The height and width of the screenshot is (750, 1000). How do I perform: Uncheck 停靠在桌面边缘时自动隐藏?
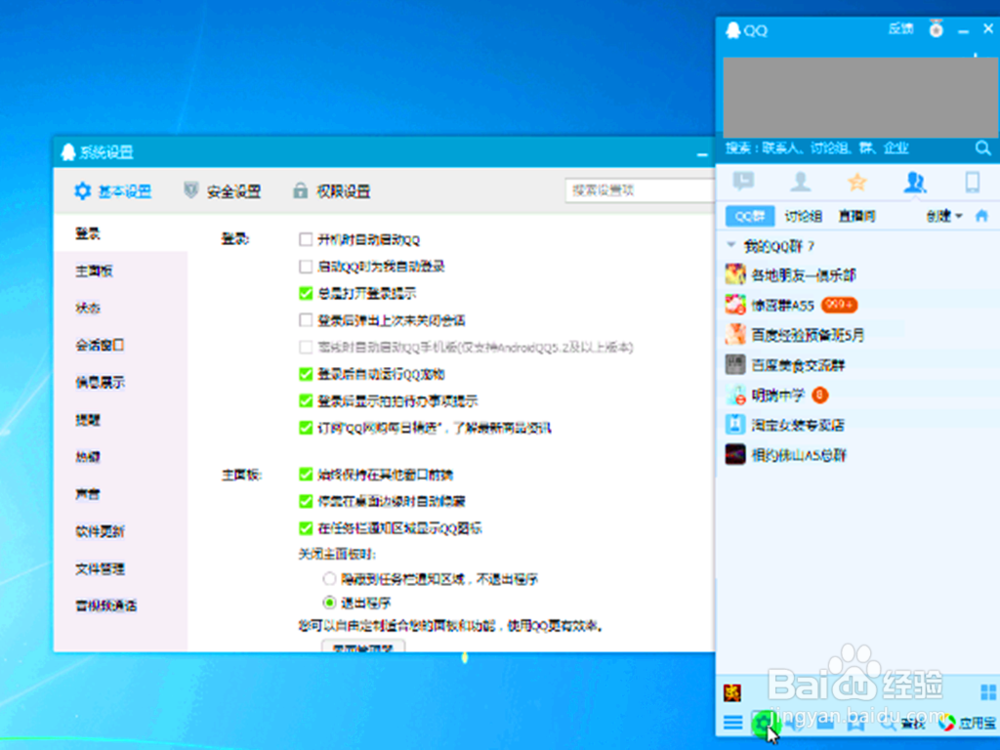click(305, 501)
